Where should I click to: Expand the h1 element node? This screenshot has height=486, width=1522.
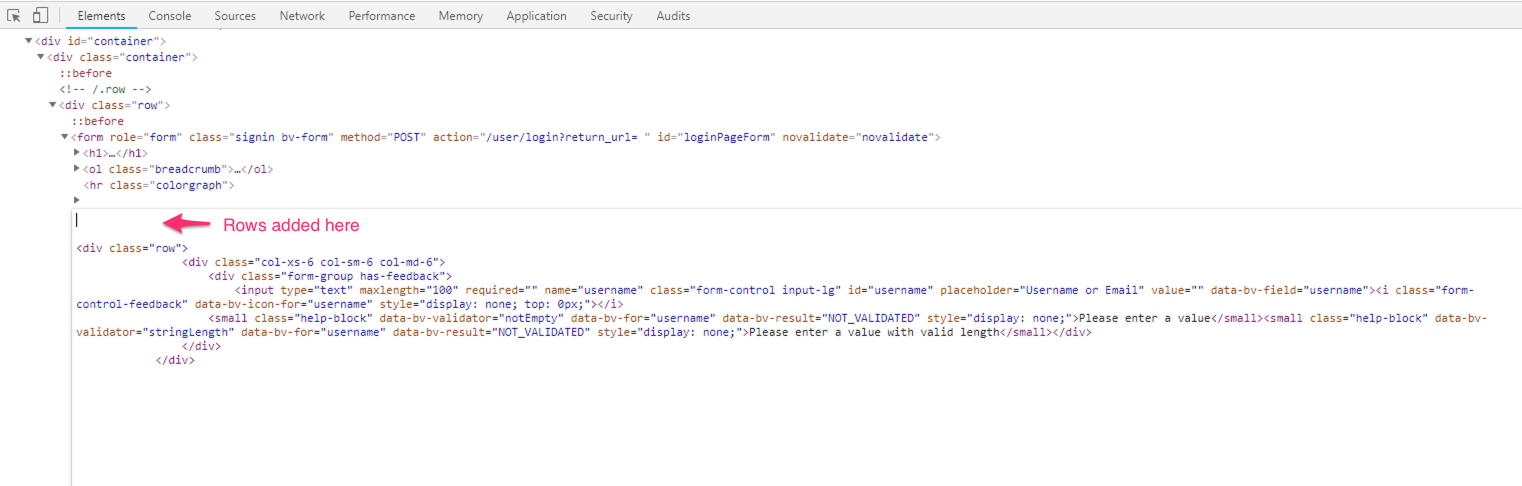click(x=77, y=153)
